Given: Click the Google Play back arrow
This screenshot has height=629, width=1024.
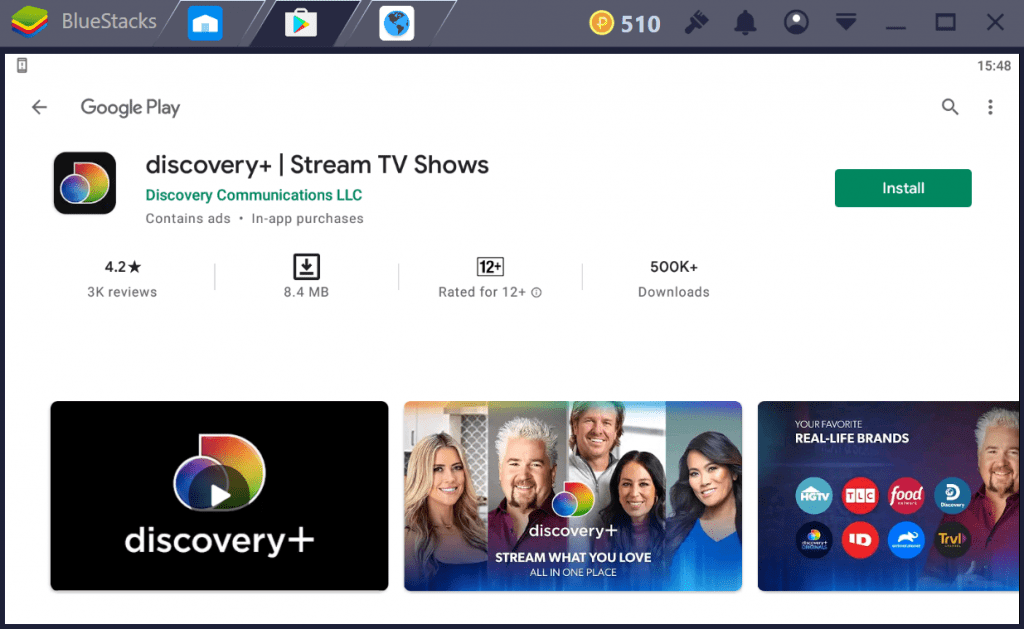Looking at the screenshot, I should tap(38, 107).
